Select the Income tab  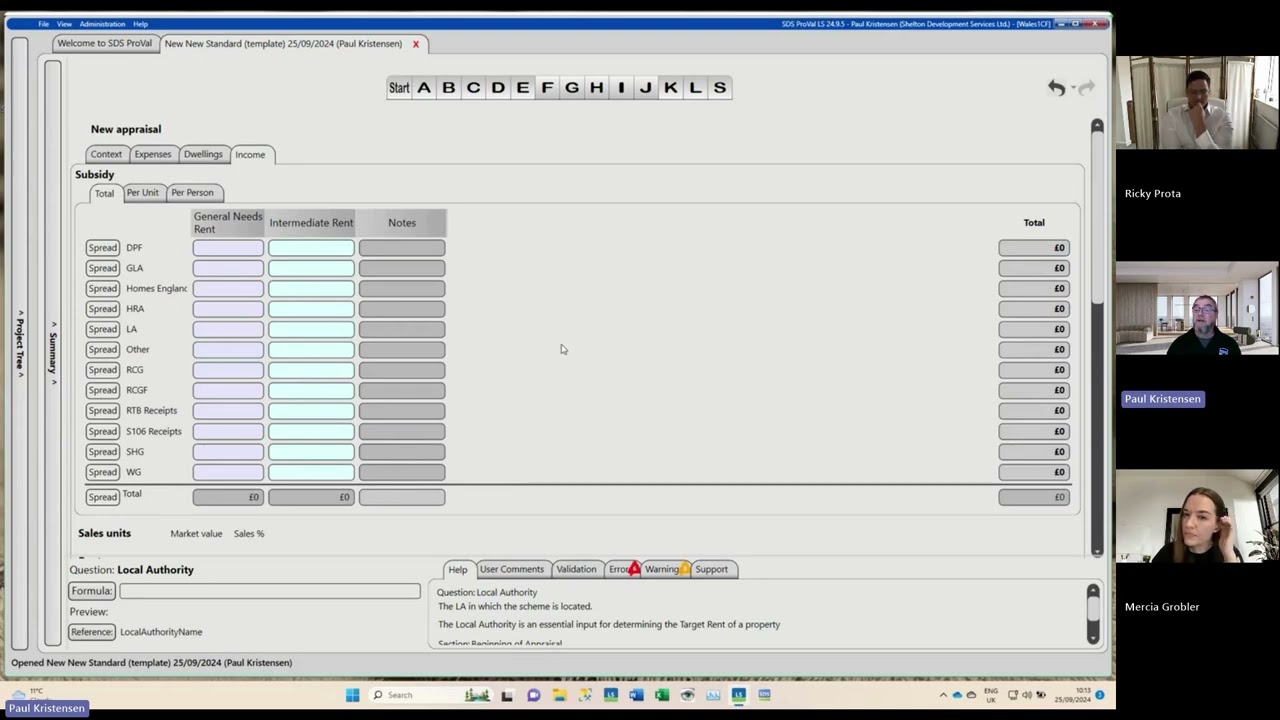click(250, 155)
